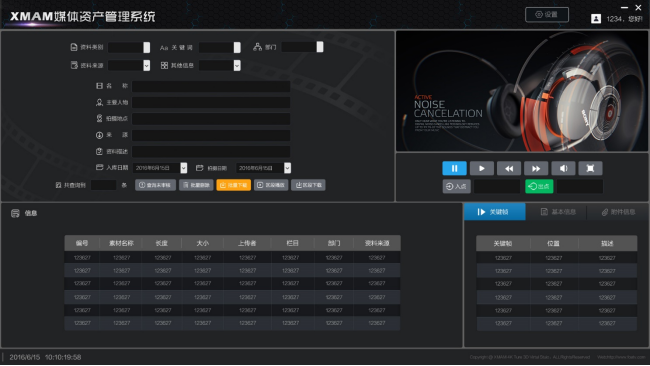The width and height of the screenshot is (650, 366).
Task: Click the 批量删除 button
Action: [x=196, y=185]
